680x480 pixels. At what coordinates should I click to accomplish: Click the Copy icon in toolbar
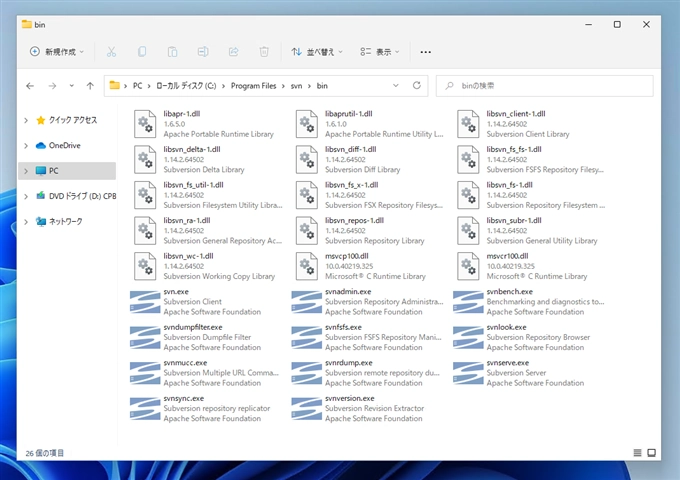tap(142, 51)
